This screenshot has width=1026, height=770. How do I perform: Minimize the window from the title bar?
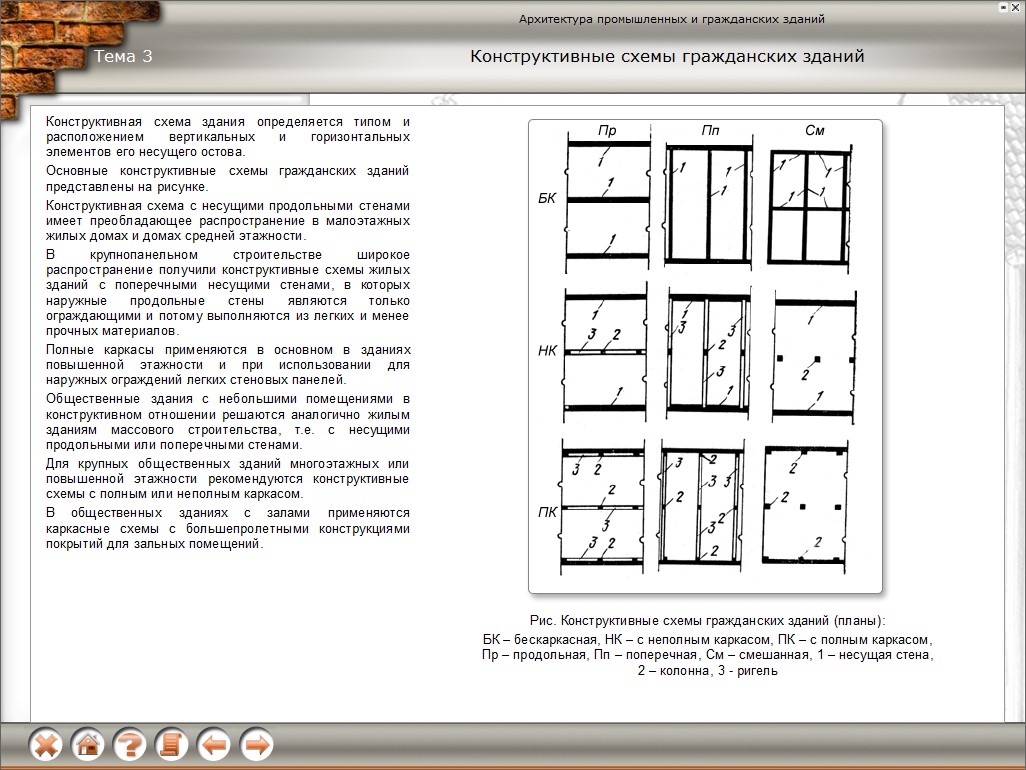coord(1003,7)
